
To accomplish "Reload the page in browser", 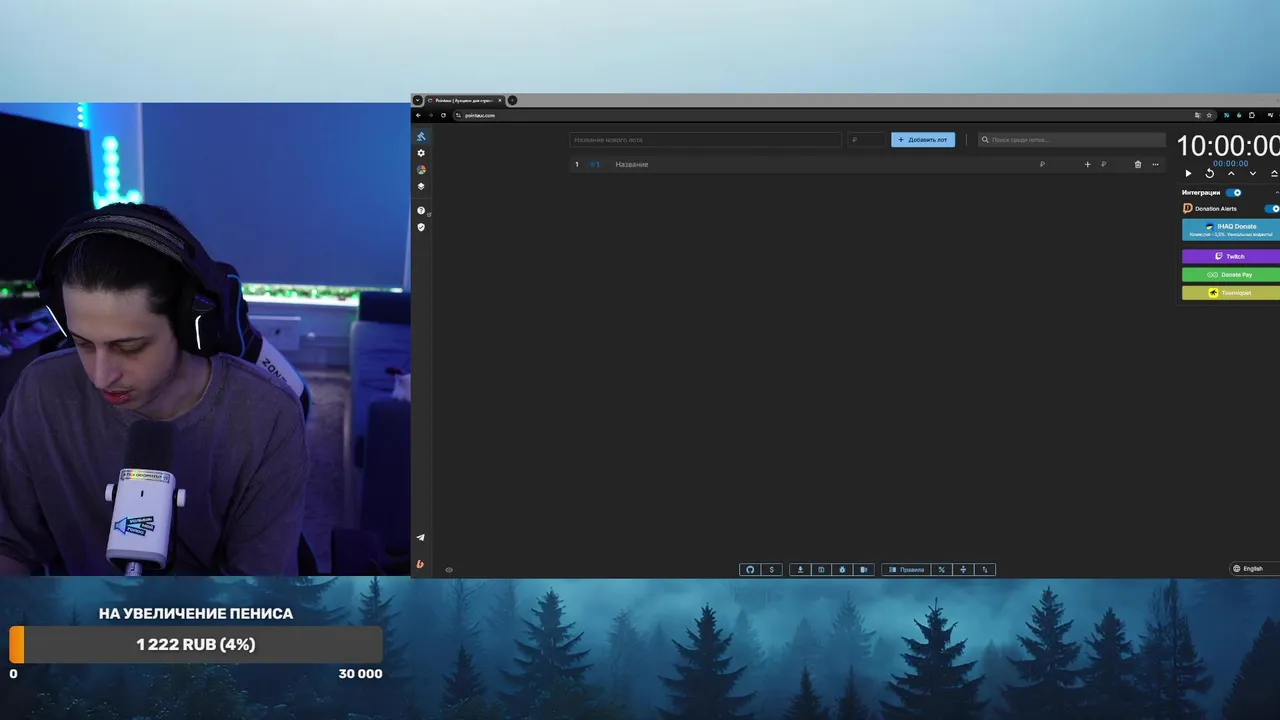I will point(443,115).
